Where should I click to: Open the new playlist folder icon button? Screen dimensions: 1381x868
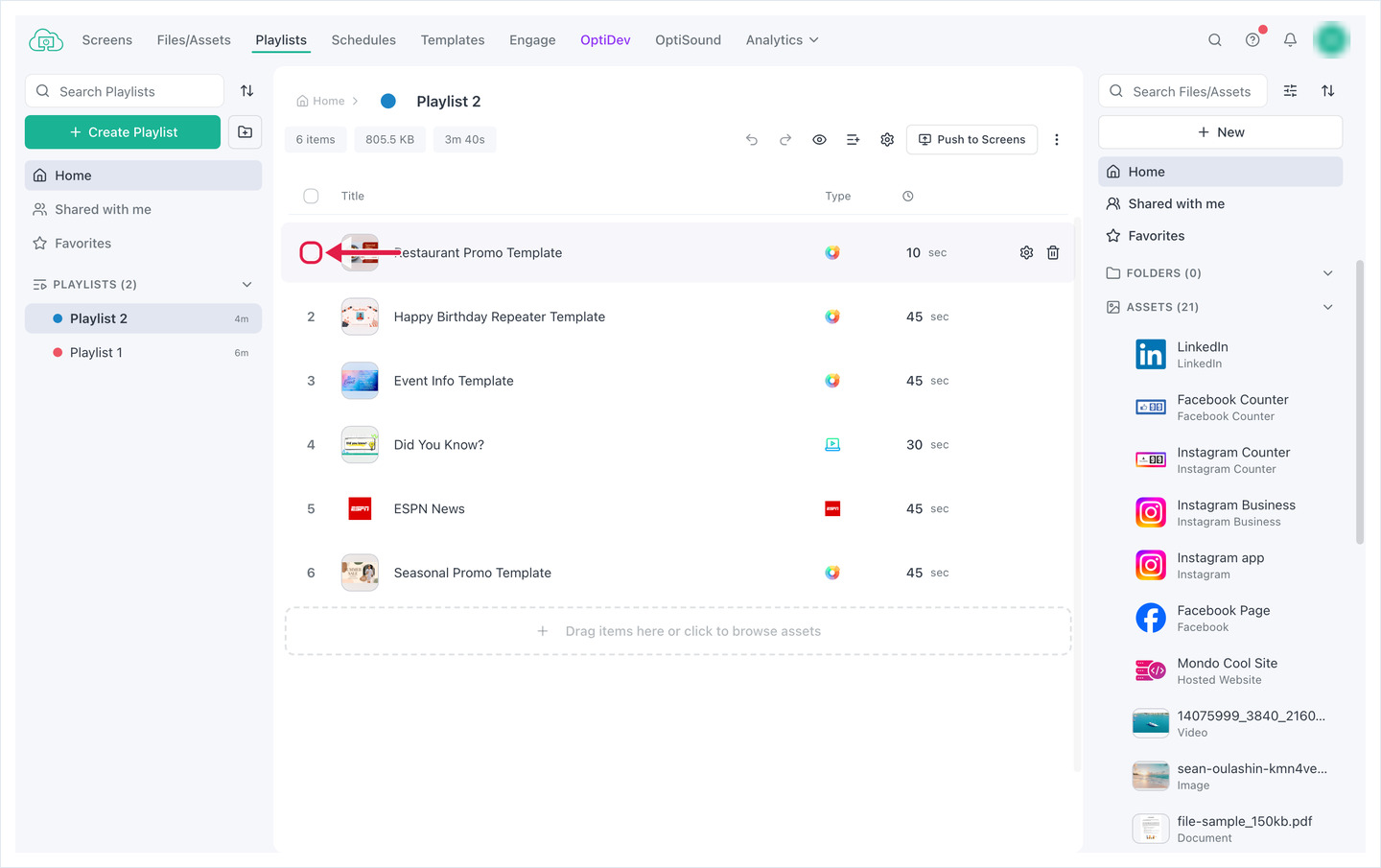pos(246,132)
